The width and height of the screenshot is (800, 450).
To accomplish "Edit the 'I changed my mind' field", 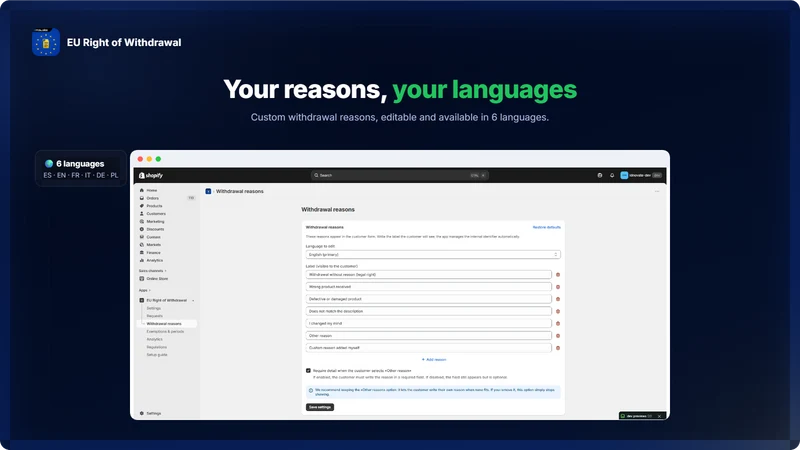I will pyautogui.click(x=429, y=323).
